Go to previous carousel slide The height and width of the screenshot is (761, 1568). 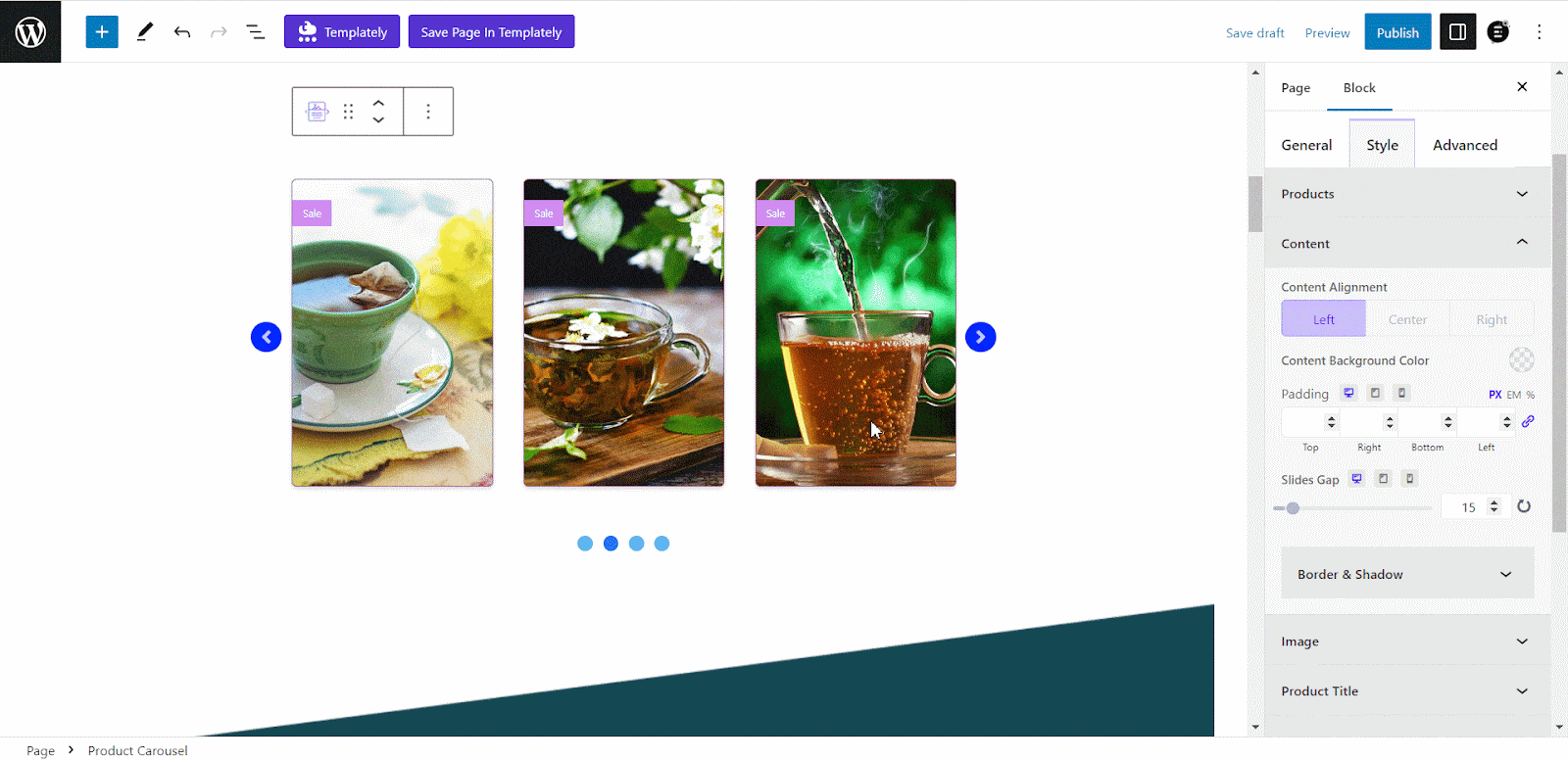point(267,337)
